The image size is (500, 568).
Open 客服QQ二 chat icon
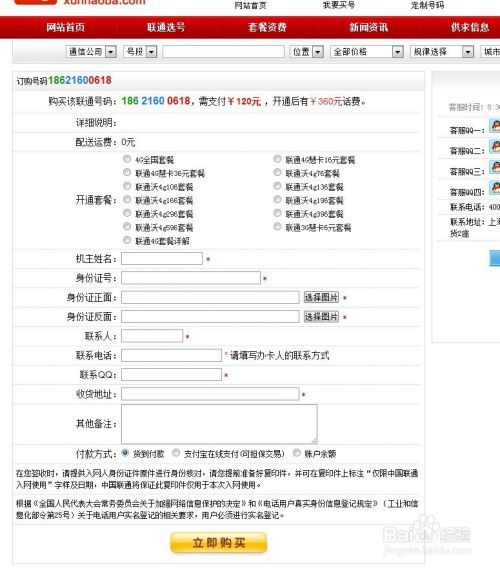pyautogui.click(x=495, y=146)
